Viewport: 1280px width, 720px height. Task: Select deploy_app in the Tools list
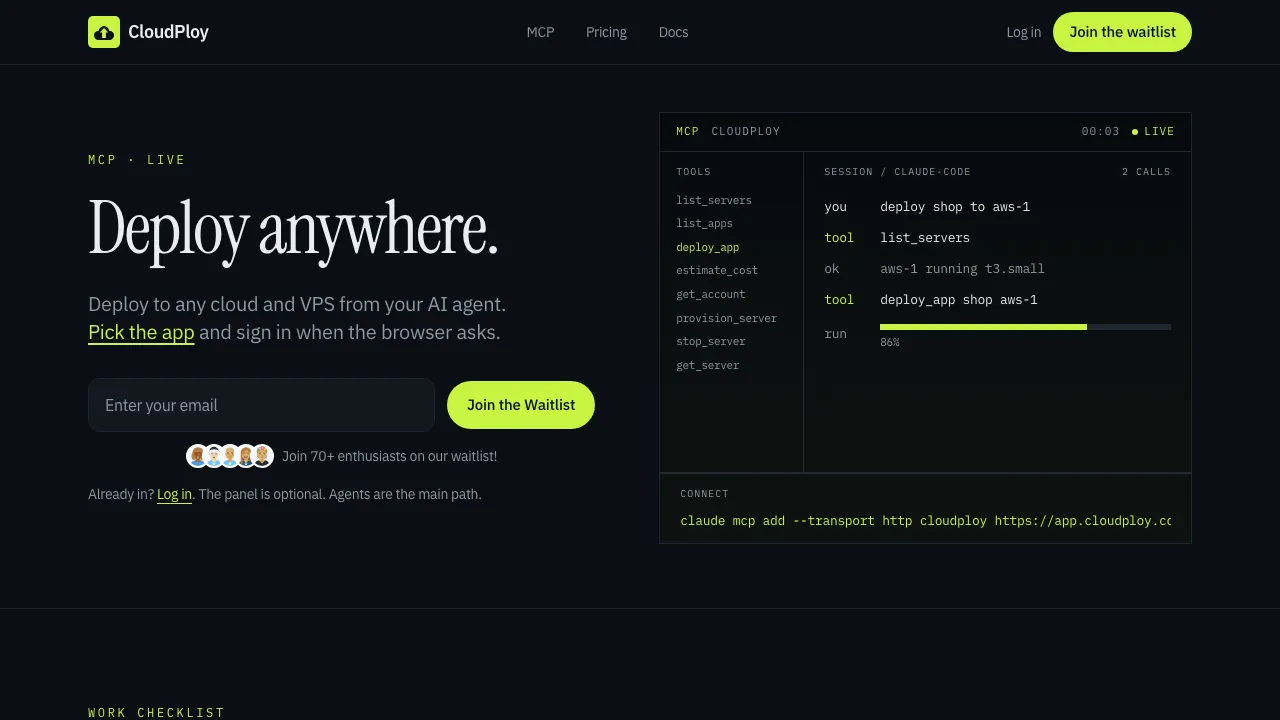click(x=708, y=247)
